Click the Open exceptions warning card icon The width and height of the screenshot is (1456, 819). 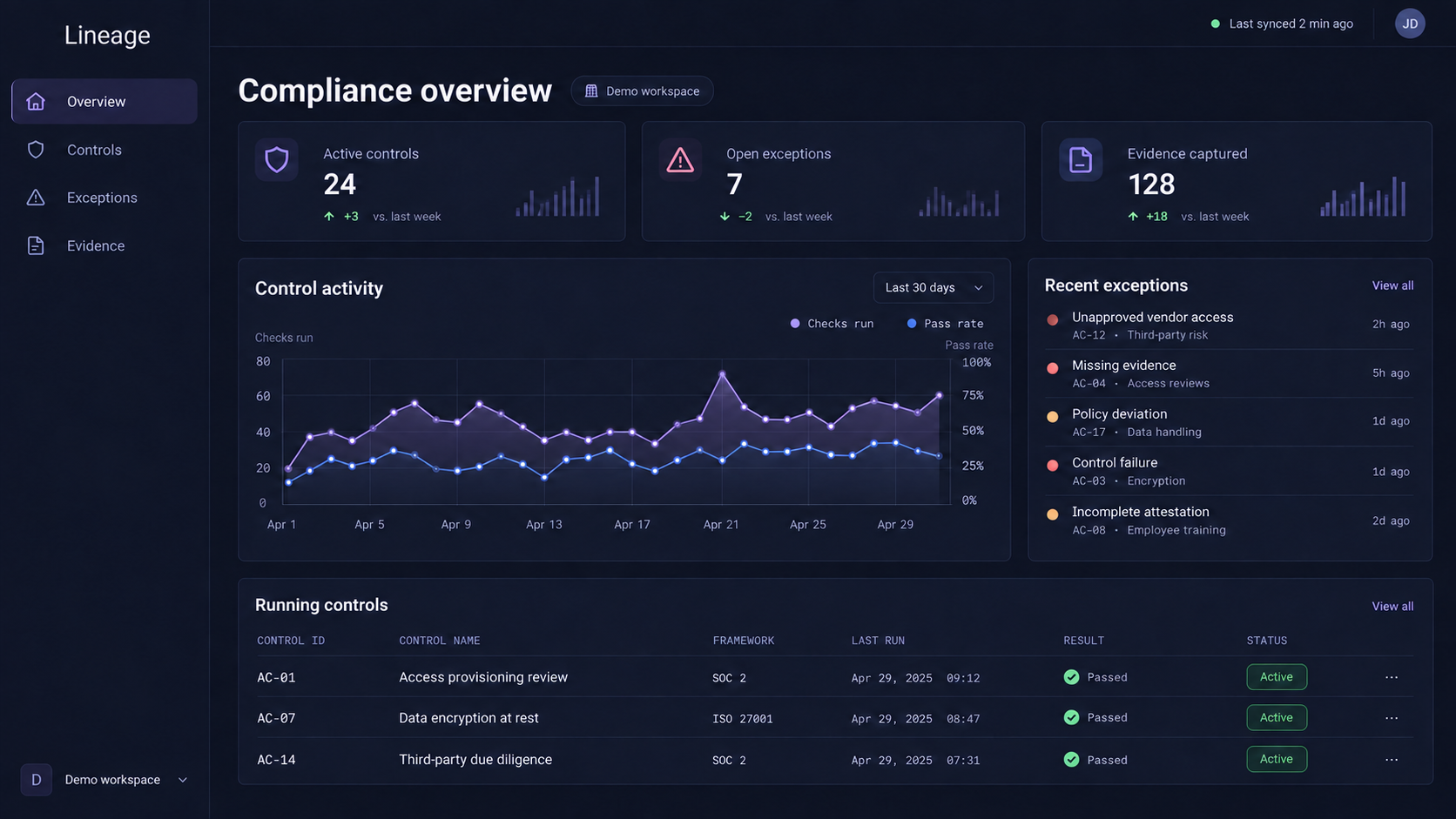coord(680,159)
